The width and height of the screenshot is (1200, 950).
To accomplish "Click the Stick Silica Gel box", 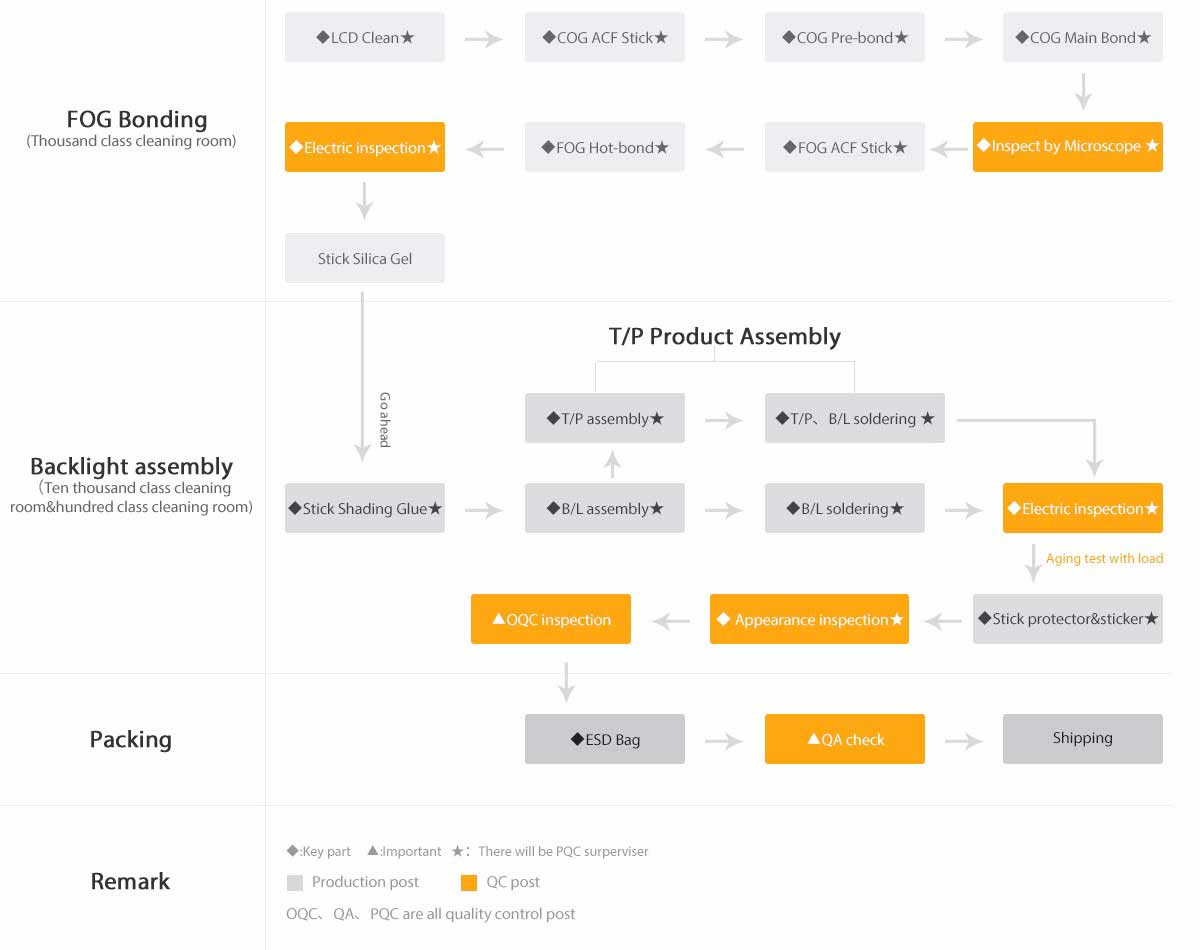I will coord(365,258).
